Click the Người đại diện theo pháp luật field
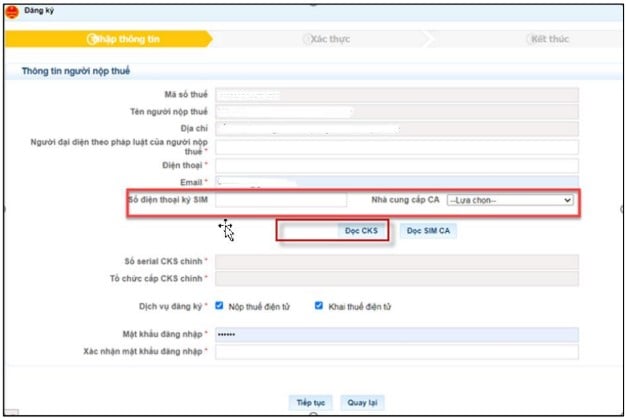Viewport: 626px width, 418px height. [x=397, y=147]
